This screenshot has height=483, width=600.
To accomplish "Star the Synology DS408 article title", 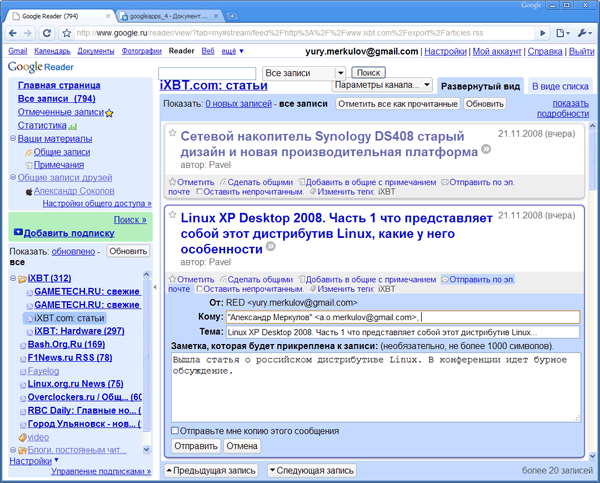I will 173,133.
